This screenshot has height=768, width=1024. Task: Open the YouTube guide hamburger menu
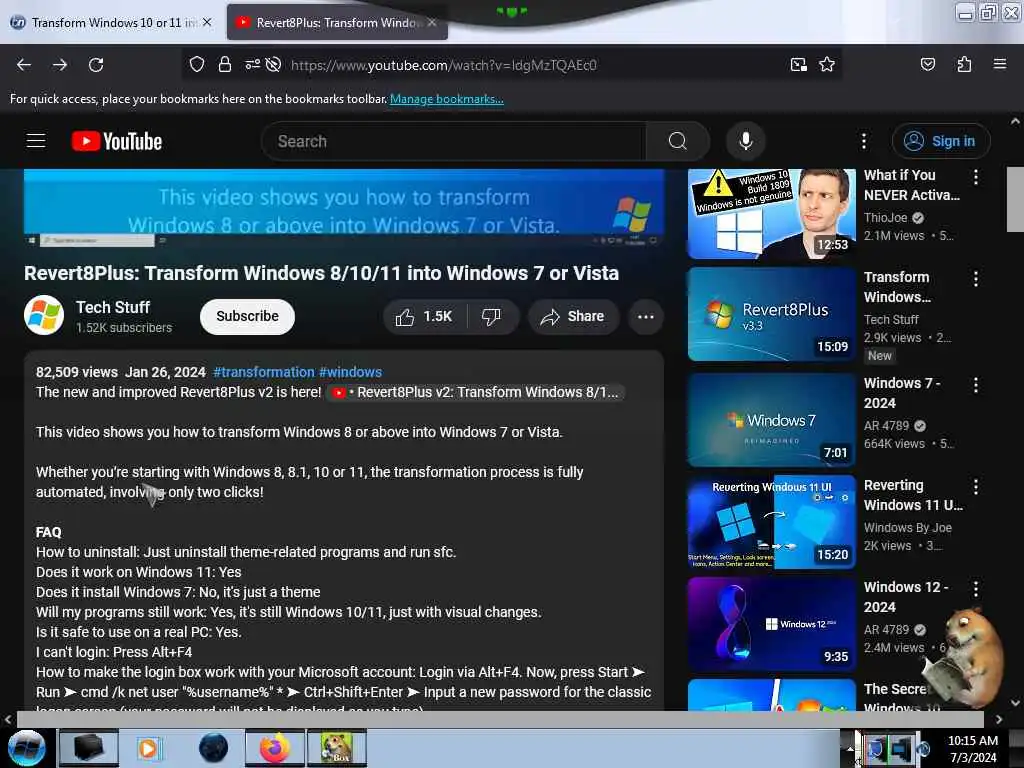tap(36, 140)
